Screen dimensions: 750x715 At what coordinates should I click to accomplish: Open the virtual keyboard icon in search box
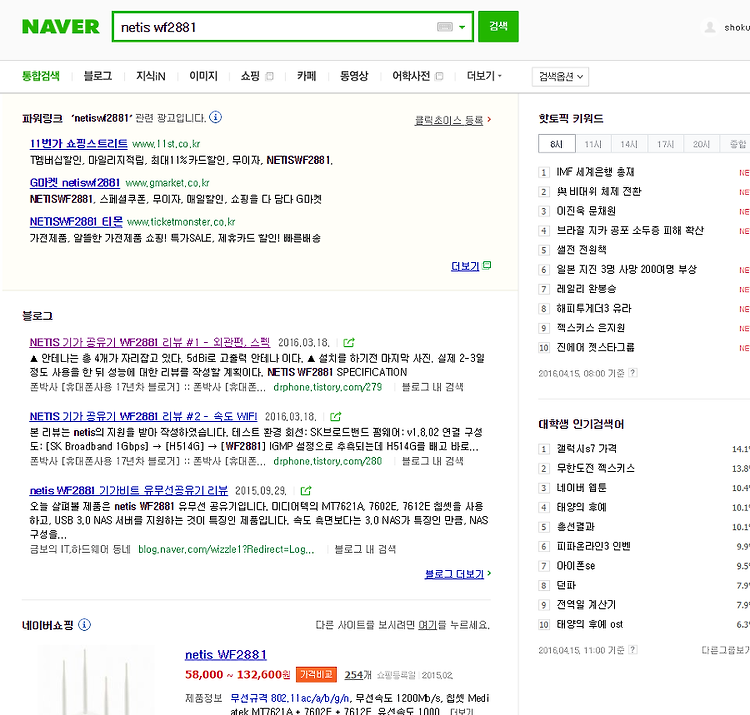click(444, 27)
